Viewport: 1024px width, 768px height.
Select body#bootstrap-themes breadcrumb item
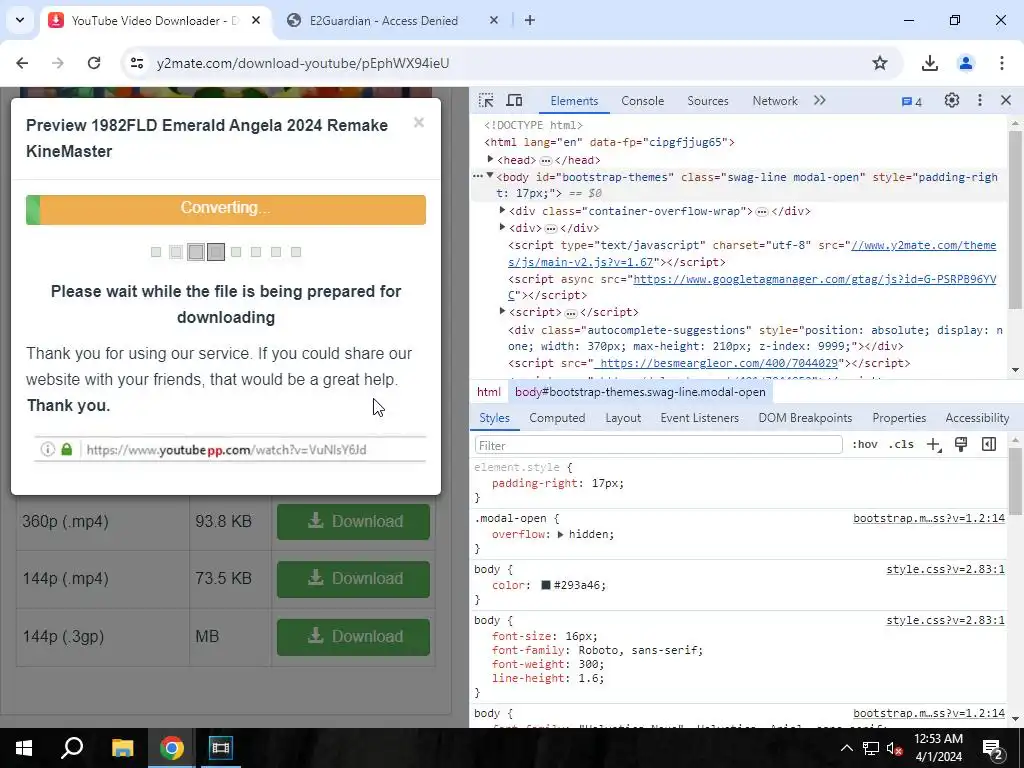640,392
